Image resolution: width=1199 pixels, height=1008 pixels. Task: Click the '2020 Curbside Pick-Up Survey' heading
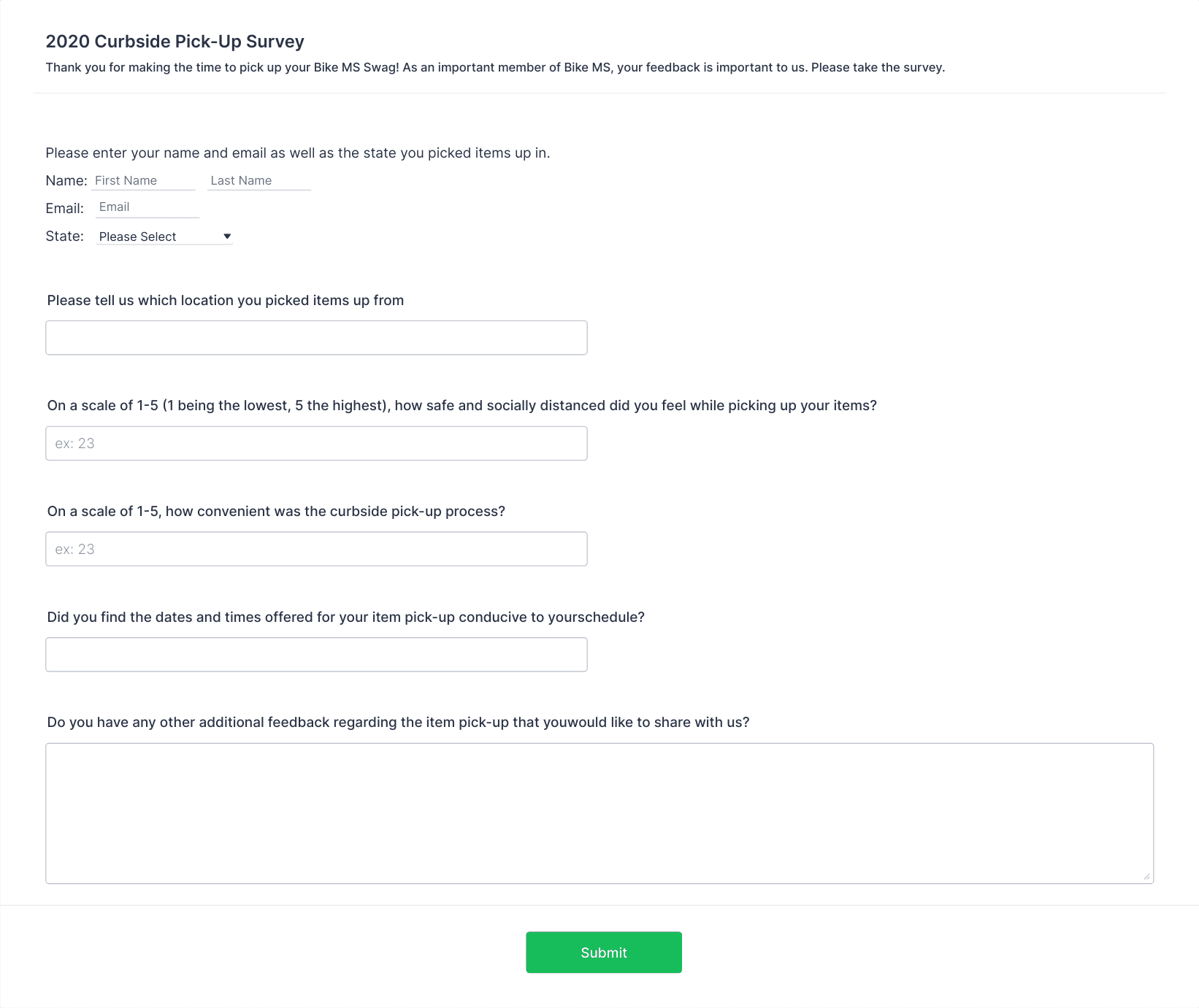[x=175, y=42]
